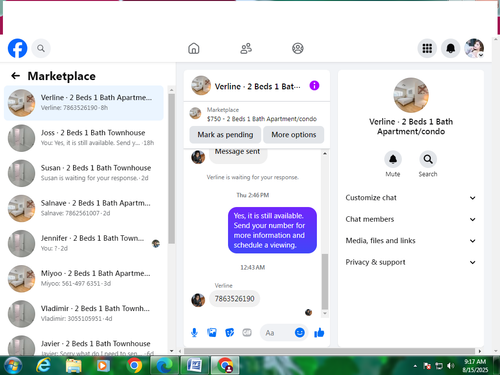Click the chat messages scrollbar thumb
The image size is (500, 375).
[x=325, y=281]
